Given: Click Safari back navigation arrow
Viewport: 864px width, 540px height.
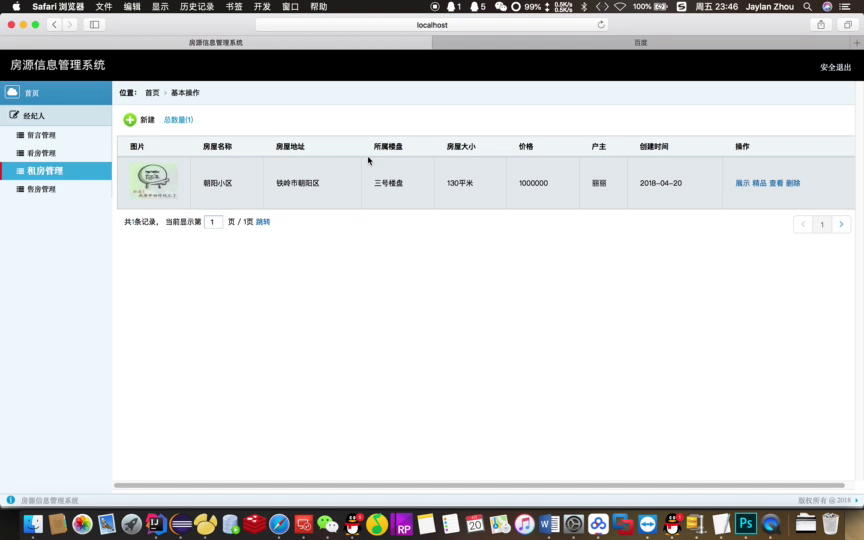Looking at the screenshot, I should point(54,24).
